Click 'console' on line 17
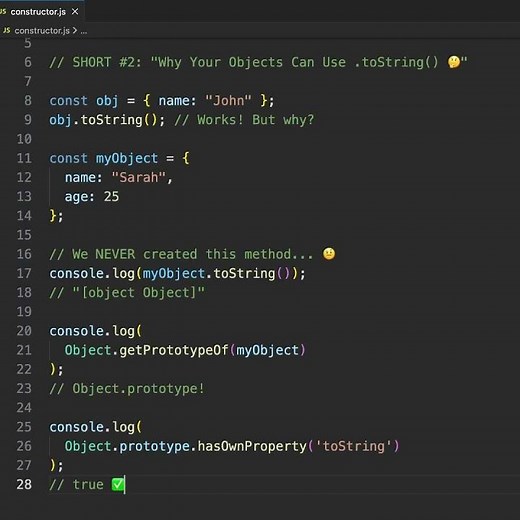Screen dimensions: 520x520 (x=76, y=274)
